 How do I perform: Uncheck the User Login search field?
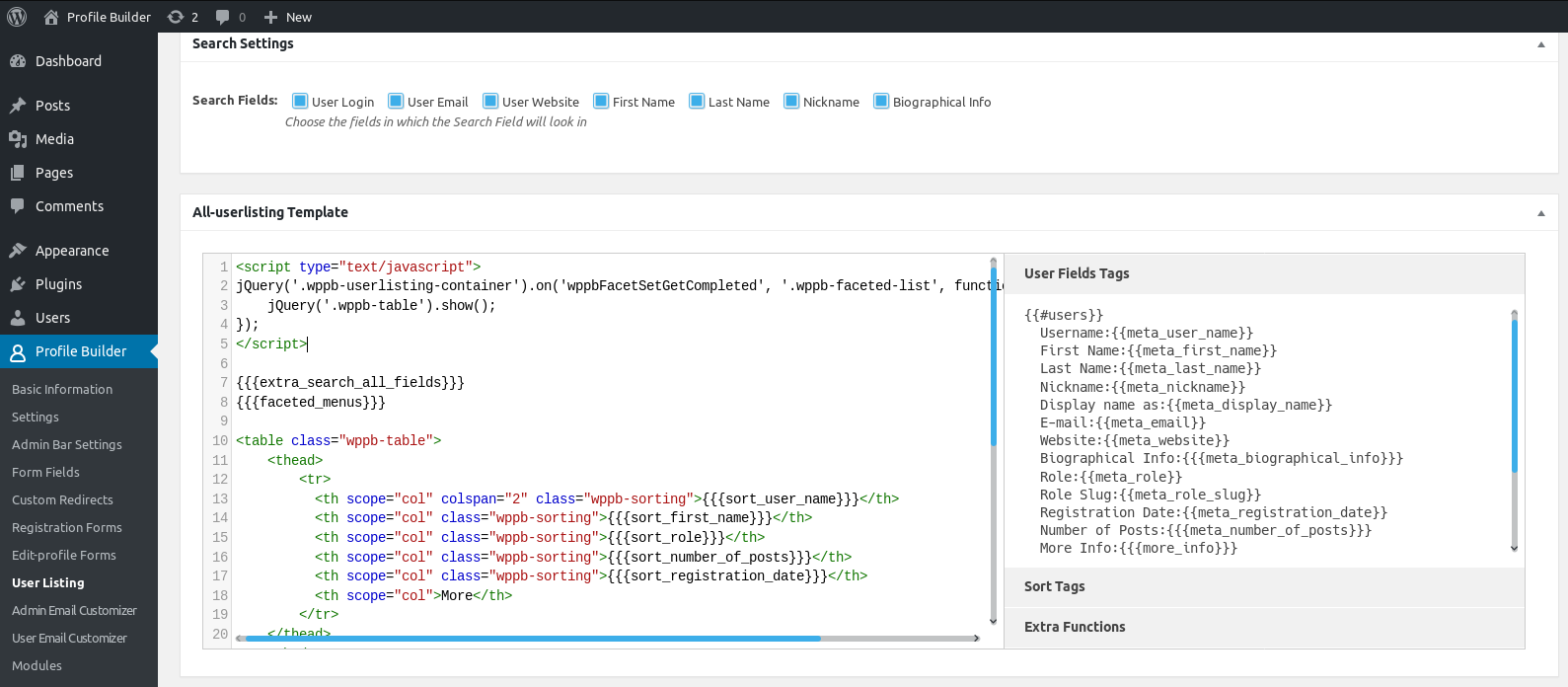pos(300,101)
